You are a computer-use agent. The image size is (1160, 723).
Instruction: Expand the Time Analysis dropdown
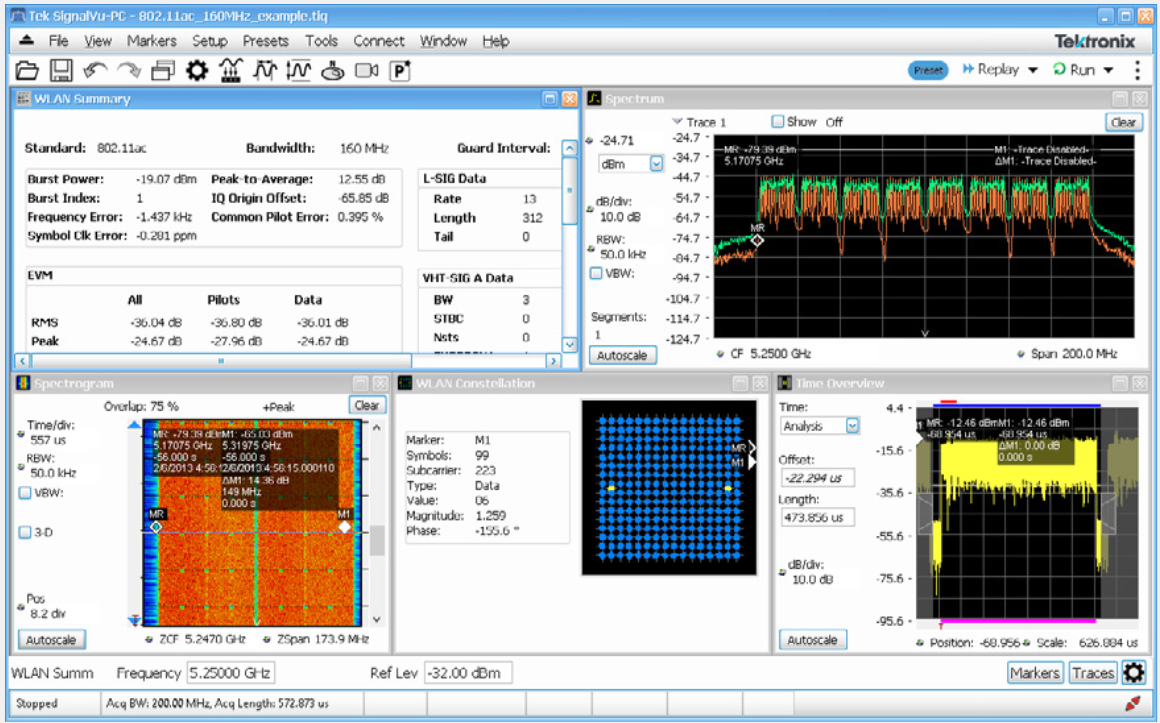[x=852, y=426]
